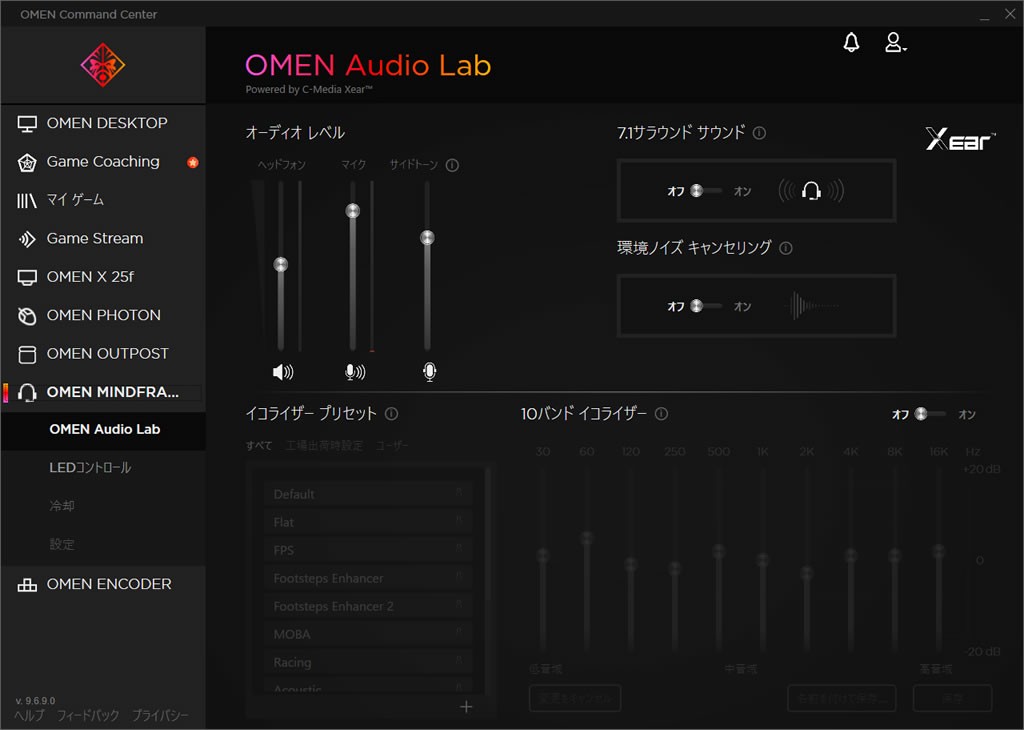The width and height of the screenshot is (1024, 730).
Task: Open OMEN PHOTON mouse settings
Action: [x=103, y=315]
